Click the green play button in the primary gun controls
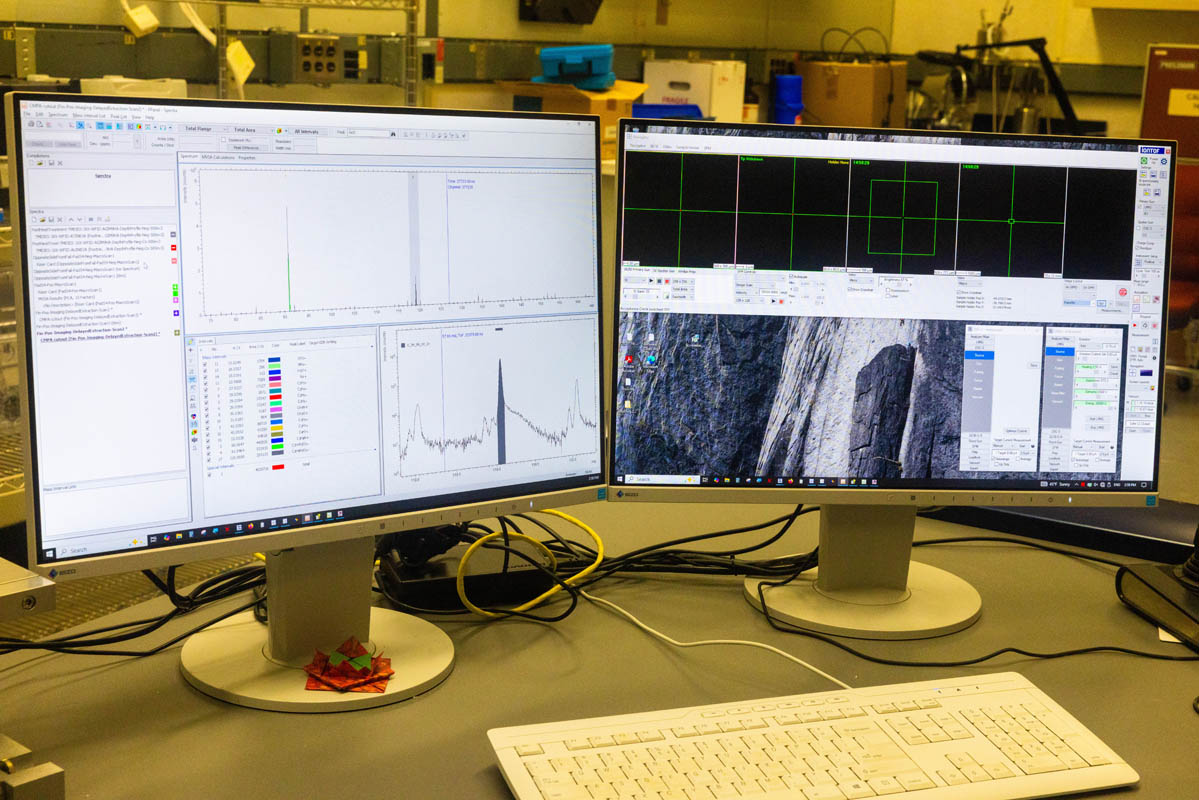 click(x=651, y=281)
